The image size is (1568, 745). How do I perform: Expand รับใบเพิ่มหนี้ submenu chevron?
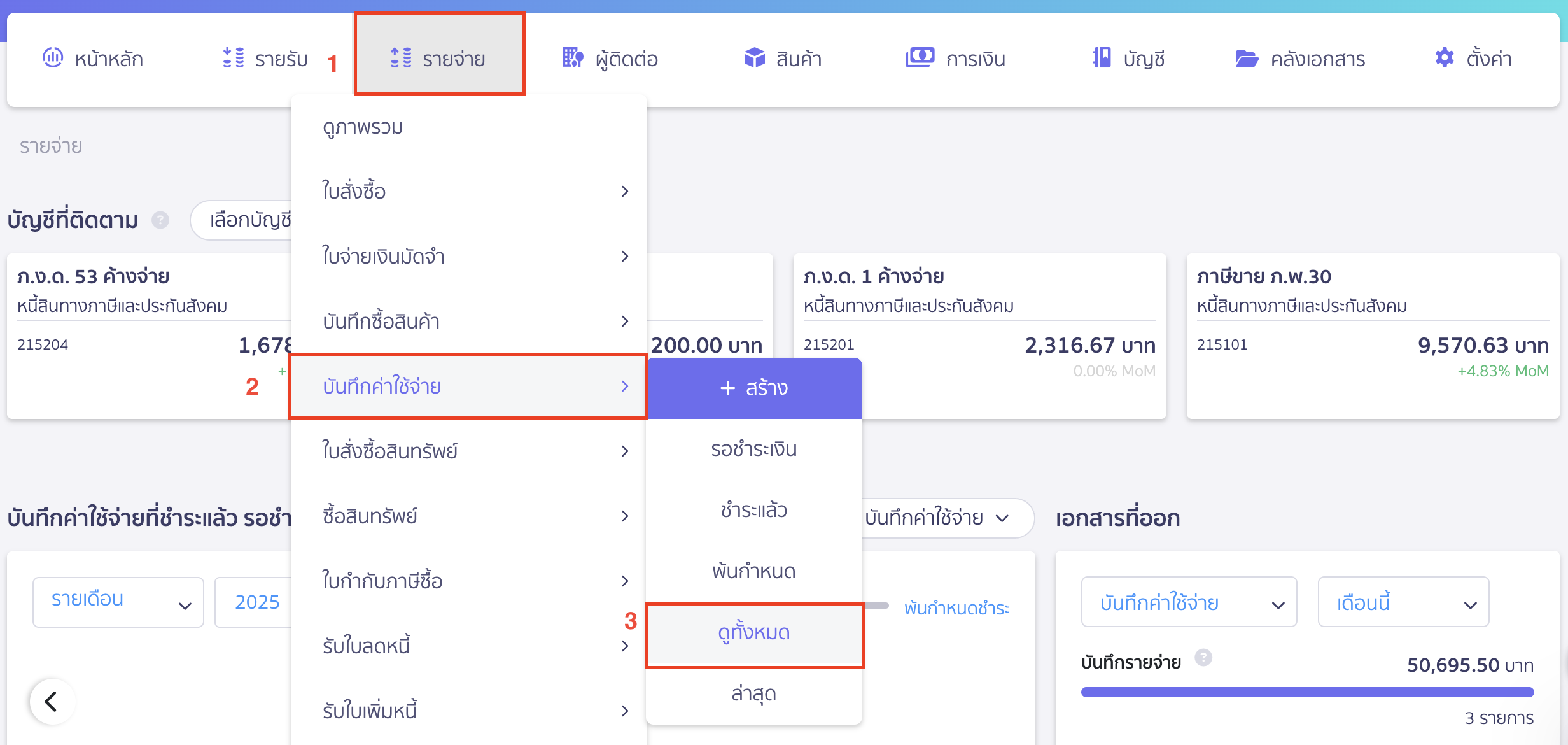pos(625,711)
